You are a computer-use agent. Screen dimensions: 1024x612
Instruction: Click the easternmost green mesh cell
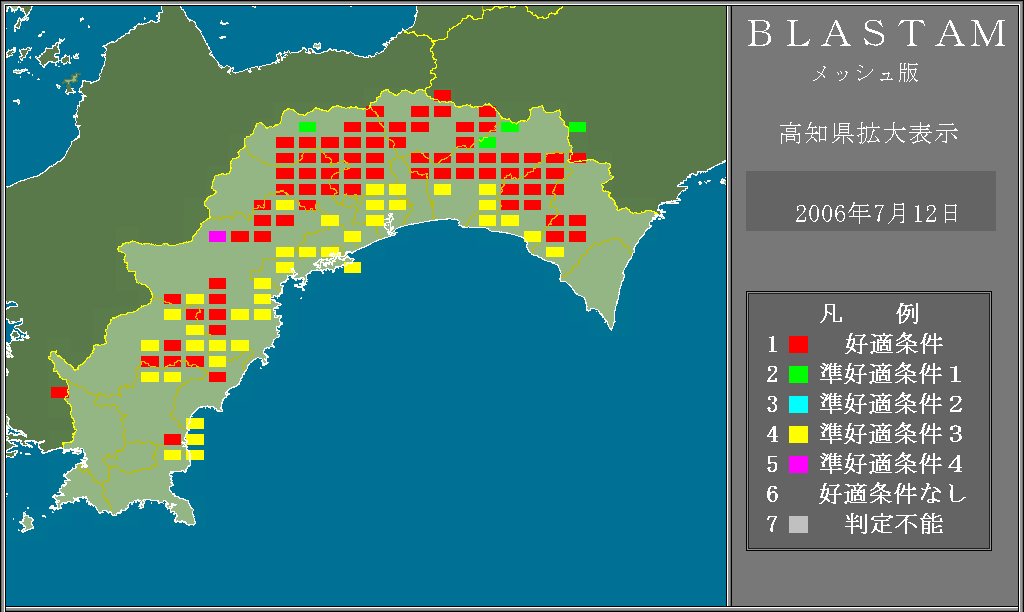577,127
